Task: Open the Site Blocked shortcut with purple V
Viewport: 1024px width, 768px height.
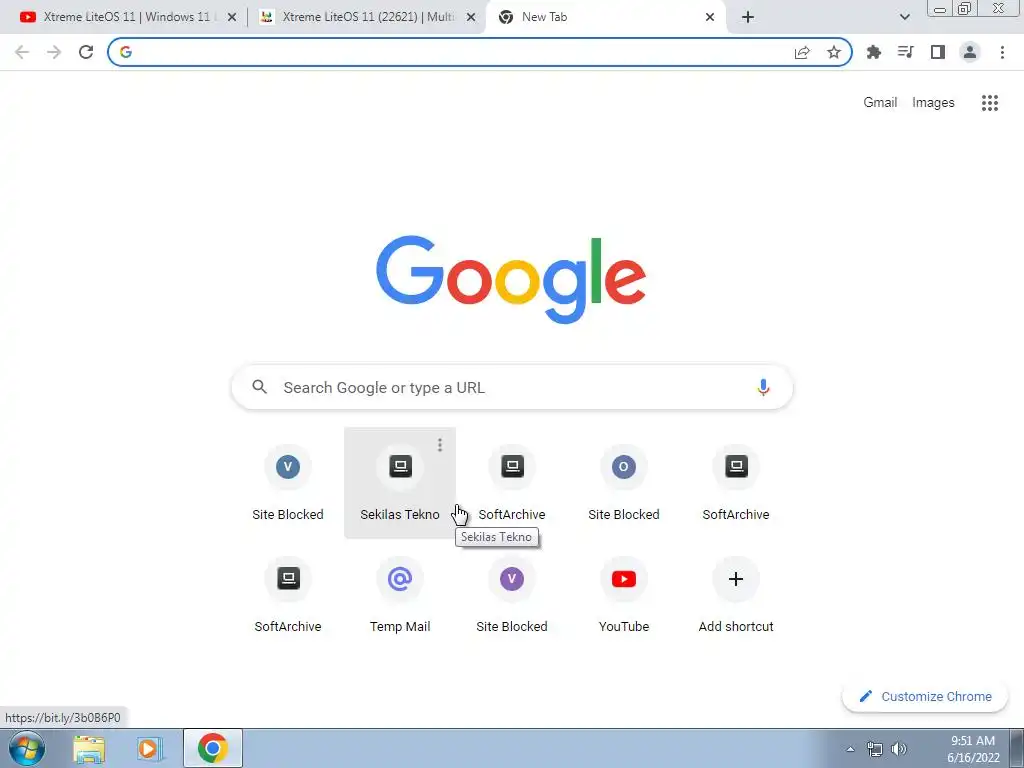Action: coord(511,595)
